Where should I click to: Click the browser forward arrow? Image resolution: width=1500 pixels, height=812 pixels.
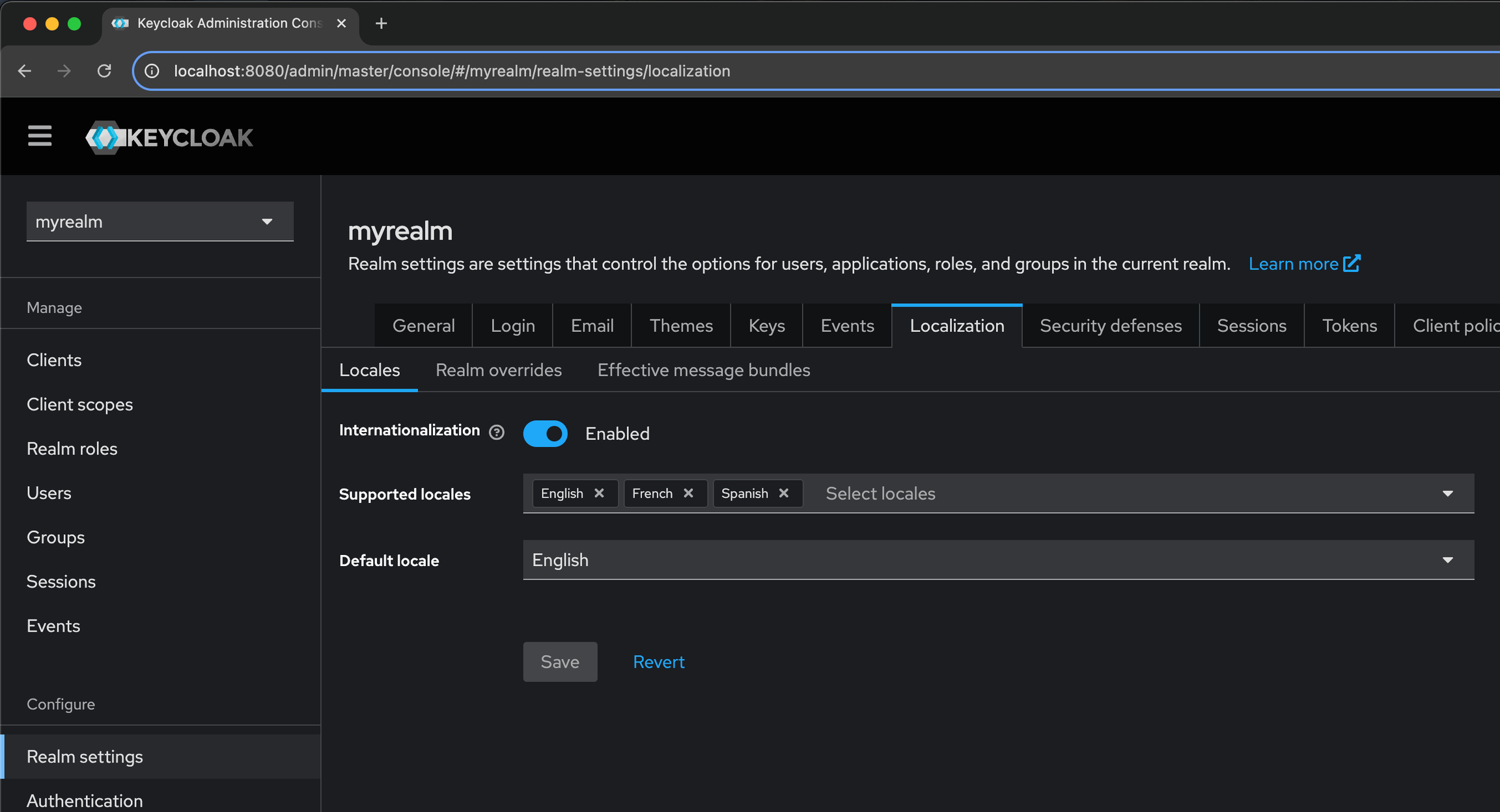click(64, 71)
